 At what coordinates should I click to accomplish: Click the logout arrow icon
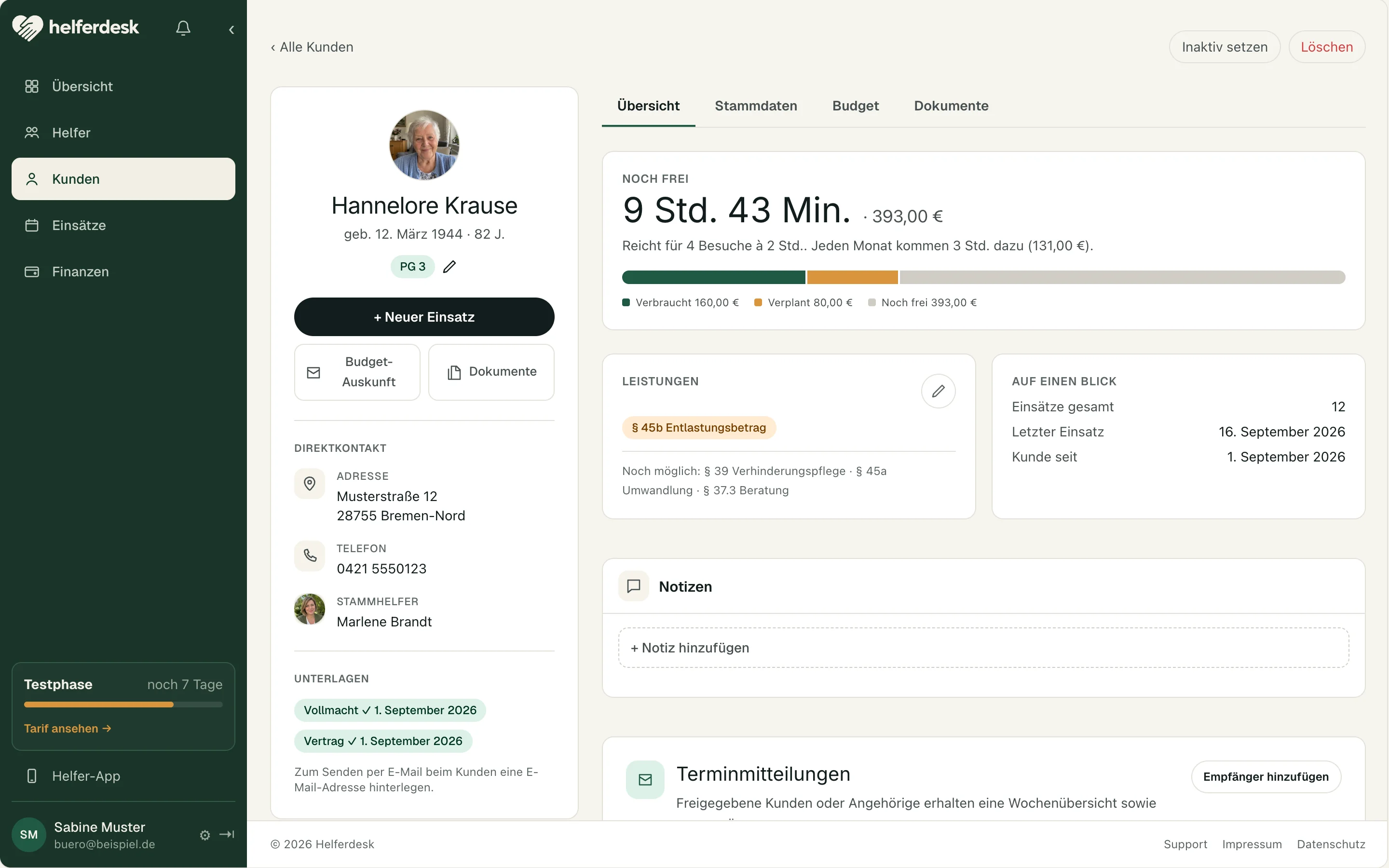(227, 834)
